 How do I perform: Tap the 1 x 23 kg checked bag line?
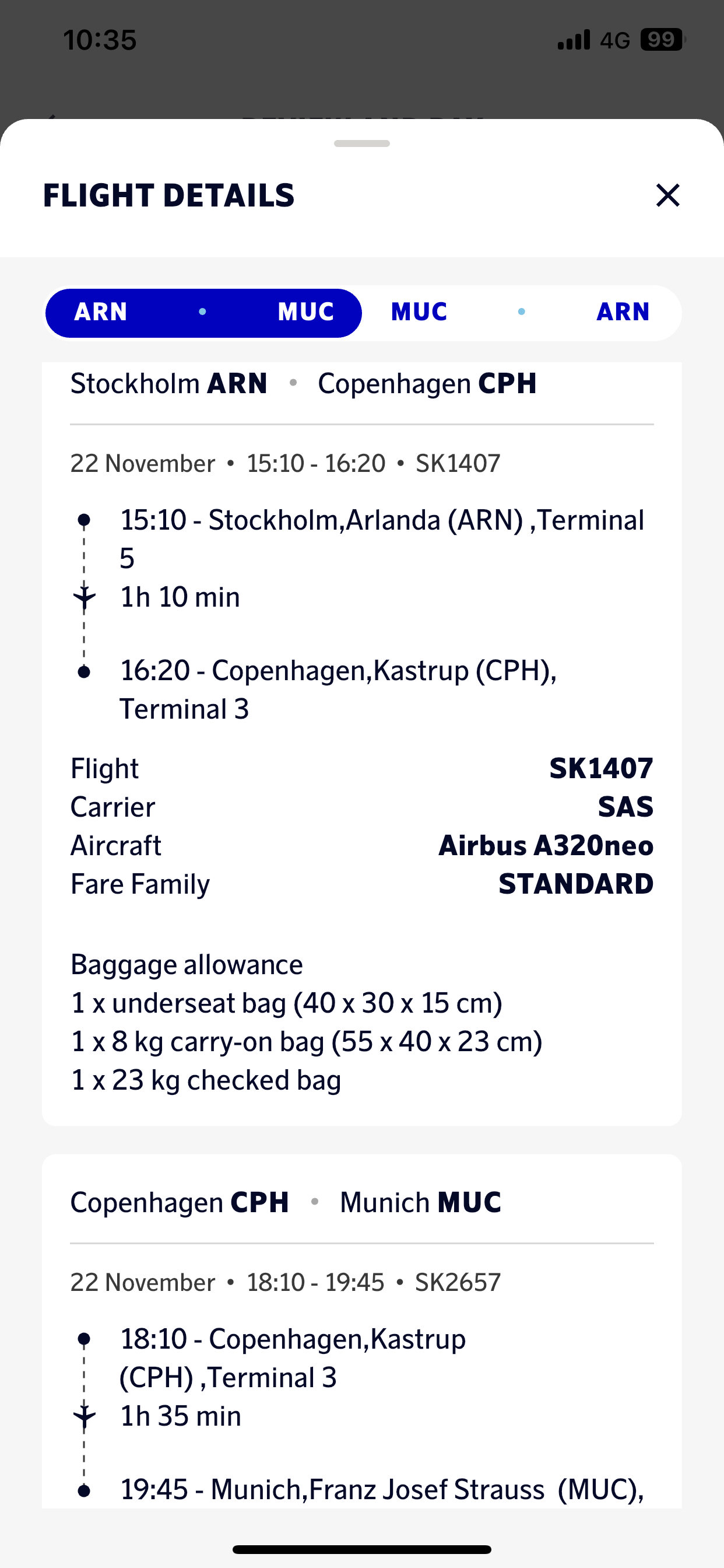tap(206, 1080)
